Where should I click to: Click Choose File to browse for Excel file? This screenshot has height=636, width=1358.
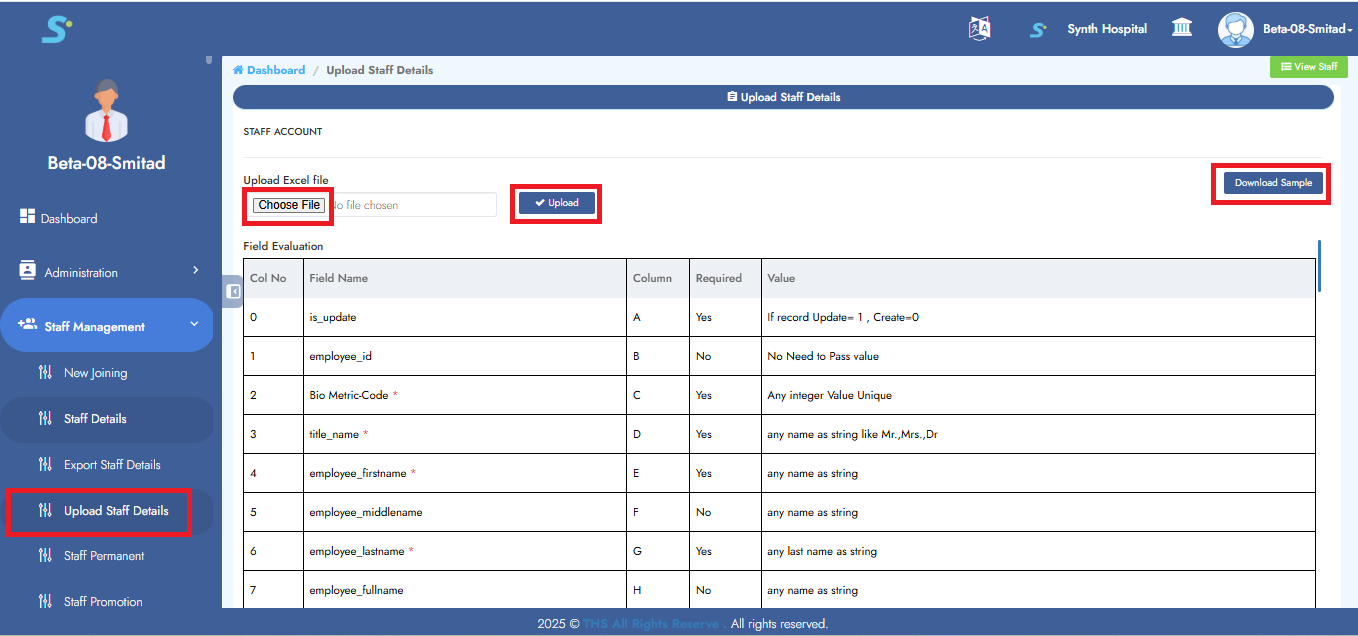tap(288, 204)
